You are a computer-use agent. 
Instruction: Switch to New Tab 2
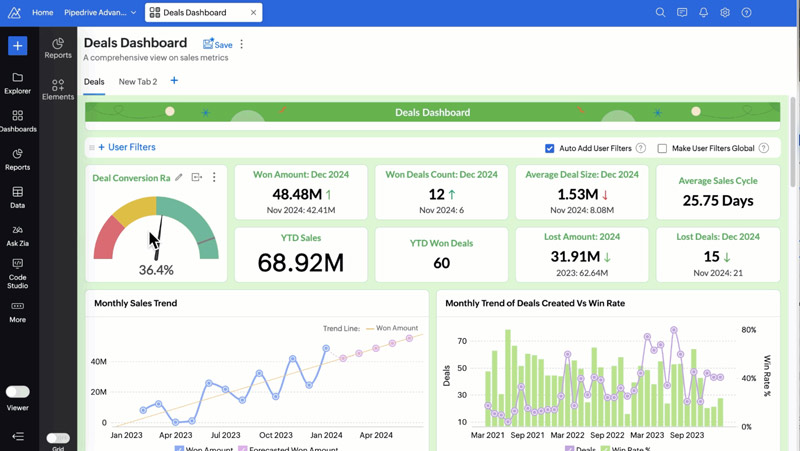pyautogui.click(x=138, y=82)
